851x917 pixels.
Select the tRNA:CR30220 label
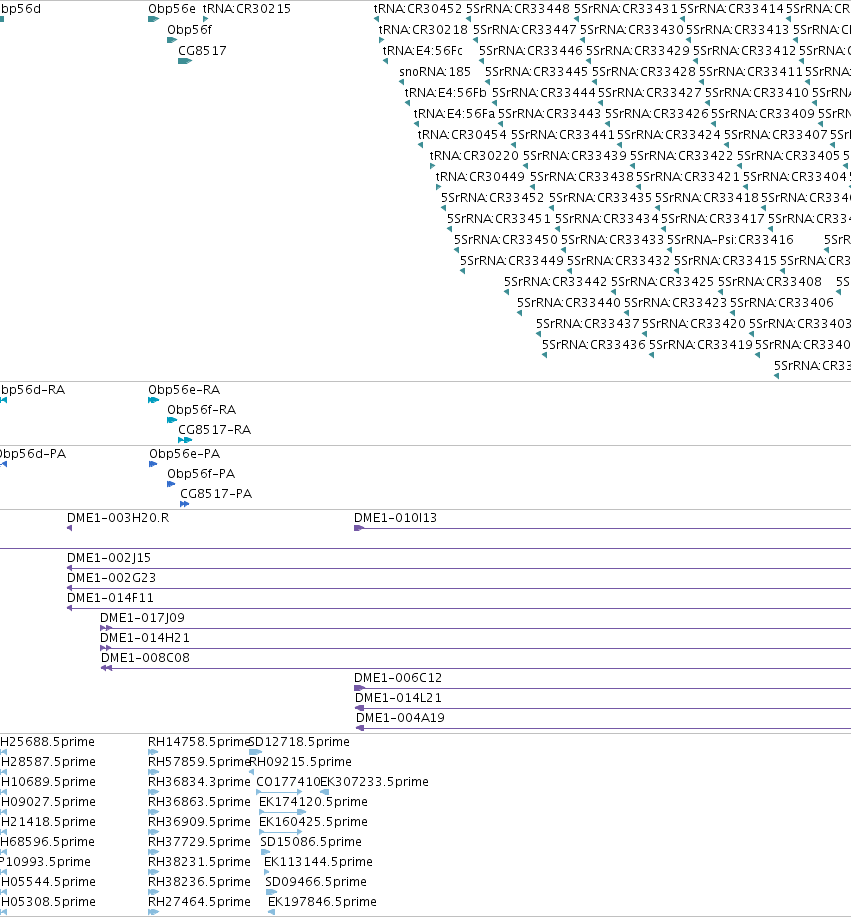pyautogui.click(x=474, y=156)
